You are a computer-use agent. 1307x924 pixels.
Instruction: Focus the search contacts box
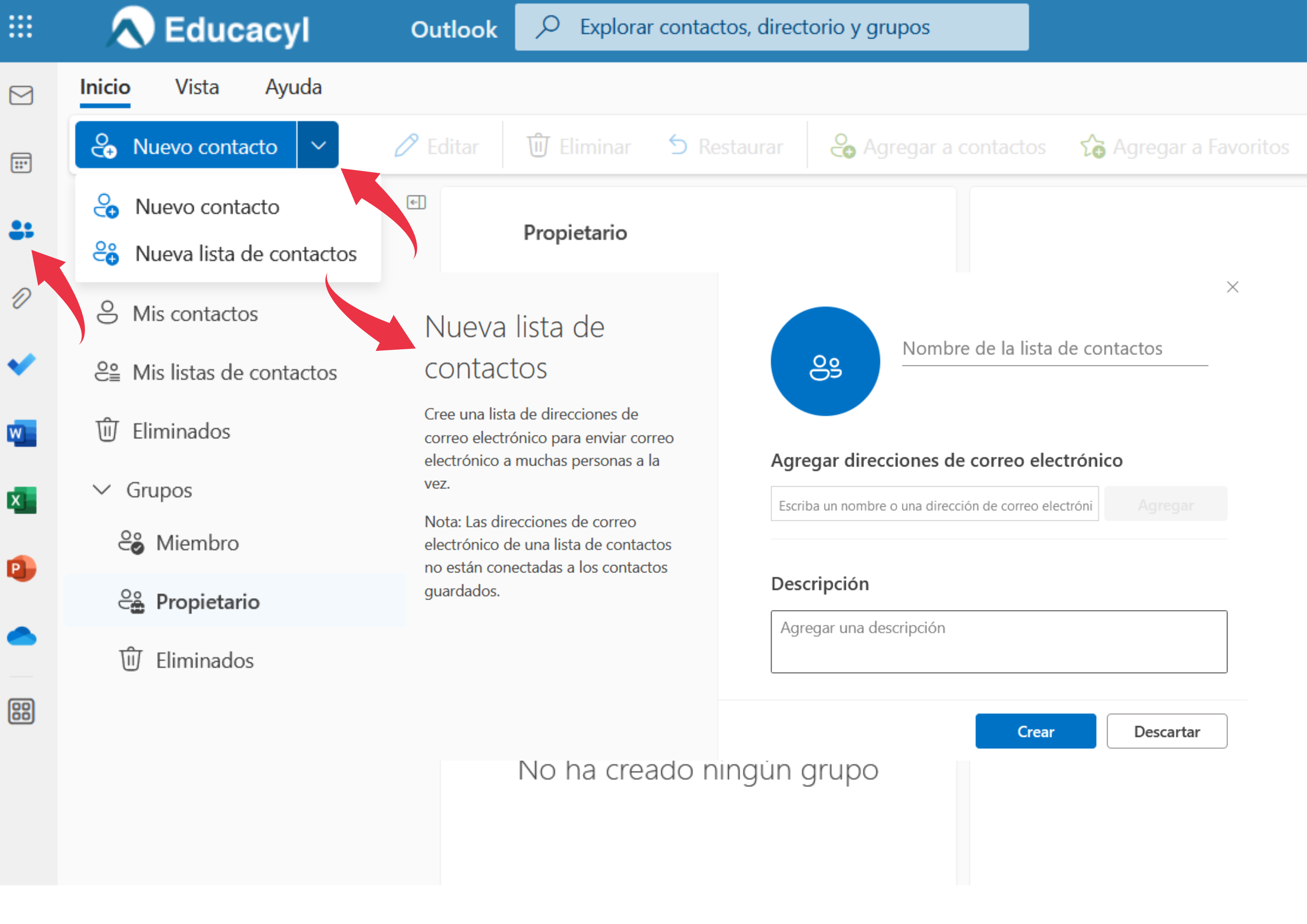click(x=772, y=27)
